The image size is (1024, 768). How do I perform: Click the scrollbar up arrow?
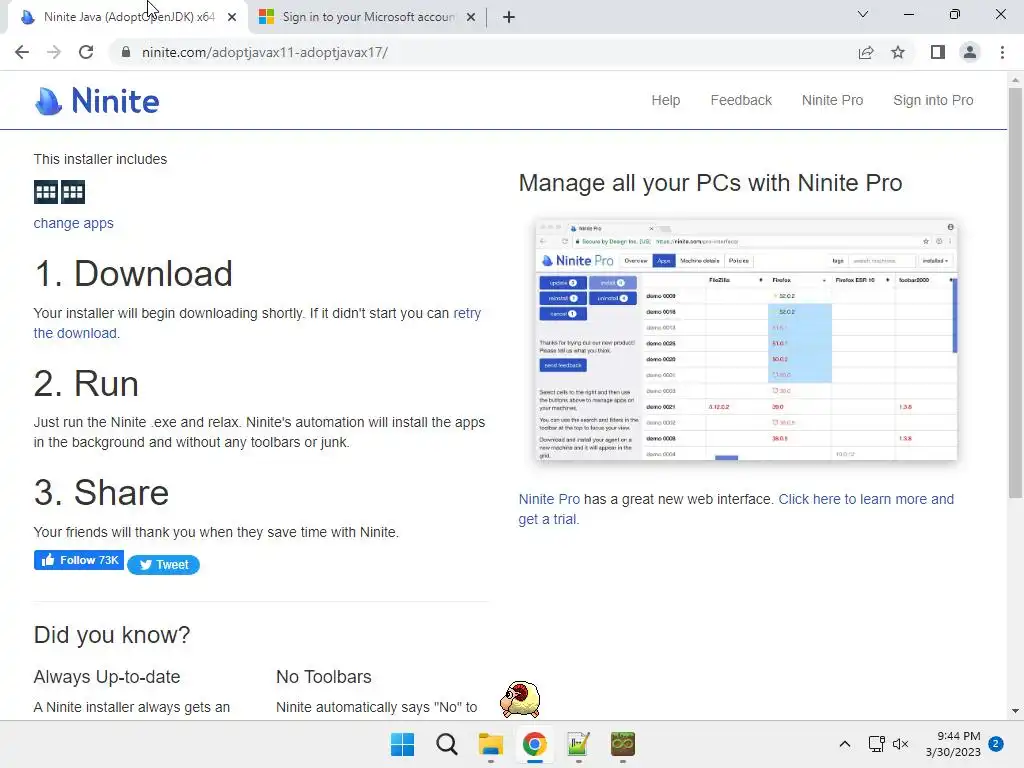[1015, 80]
